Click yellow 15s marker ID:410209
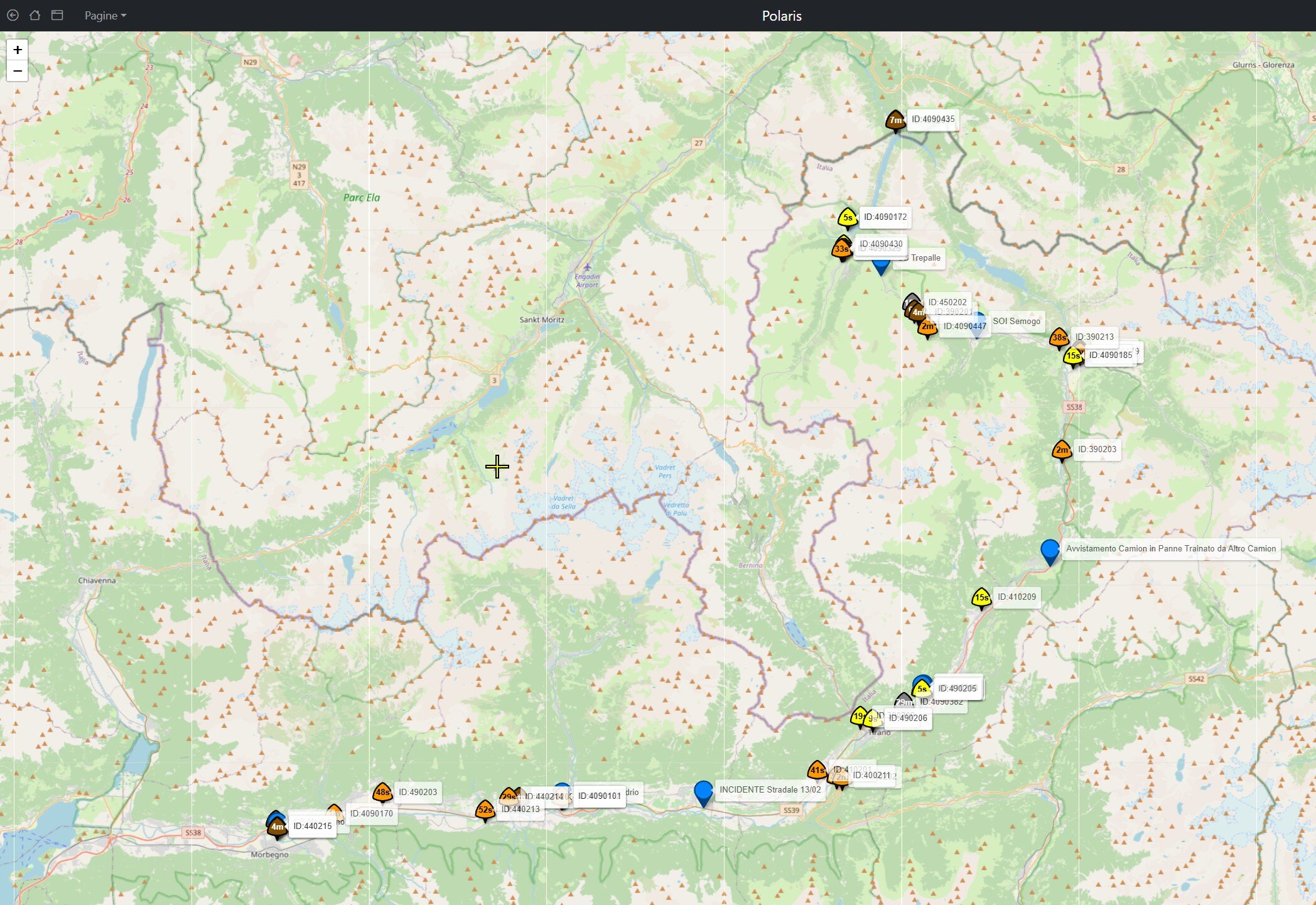The image size is (1316, 905). click(x=981, y=597)
